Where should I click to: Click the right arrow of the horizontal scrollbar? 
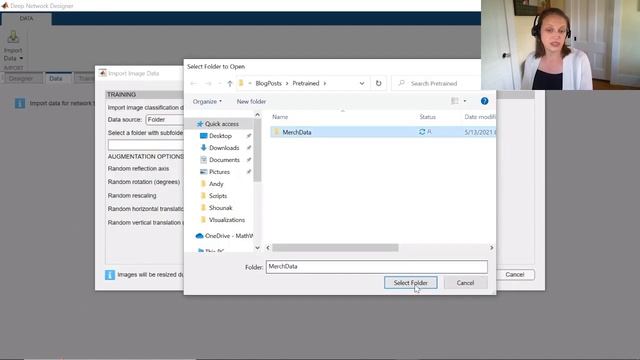click(491, 248)
